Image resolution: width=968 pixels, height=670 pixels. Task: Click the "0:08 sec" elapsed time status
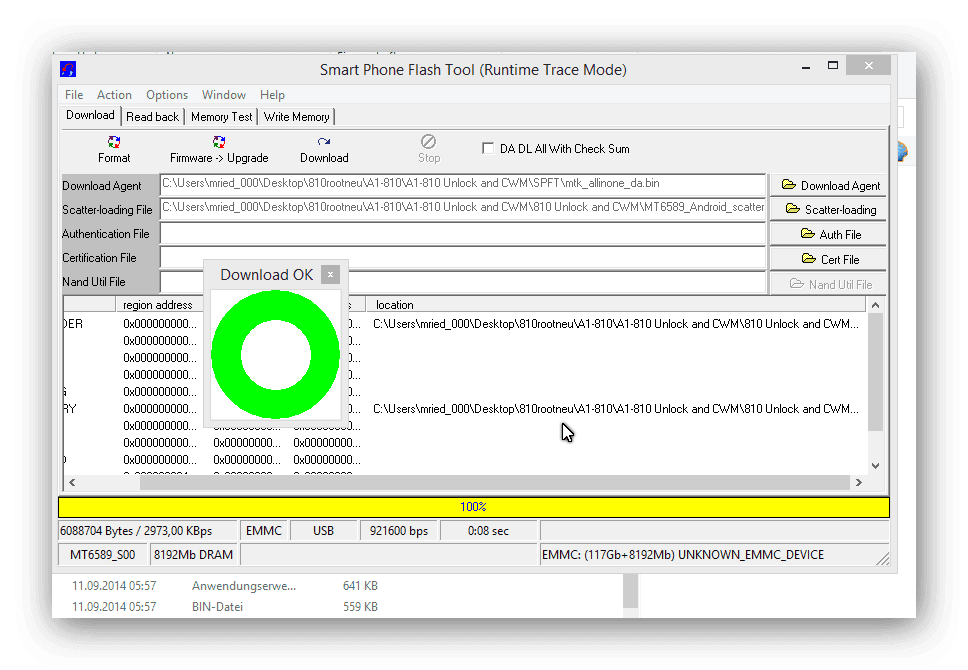[x=488, y=530]
